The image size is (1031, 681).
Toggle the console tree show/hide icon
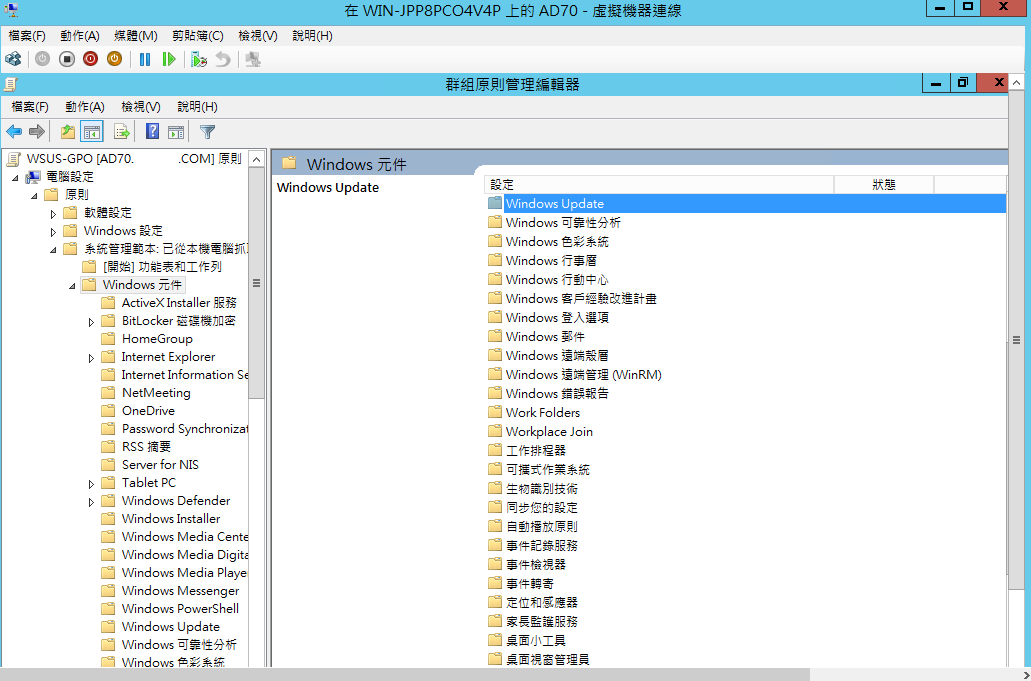(92, 131)
